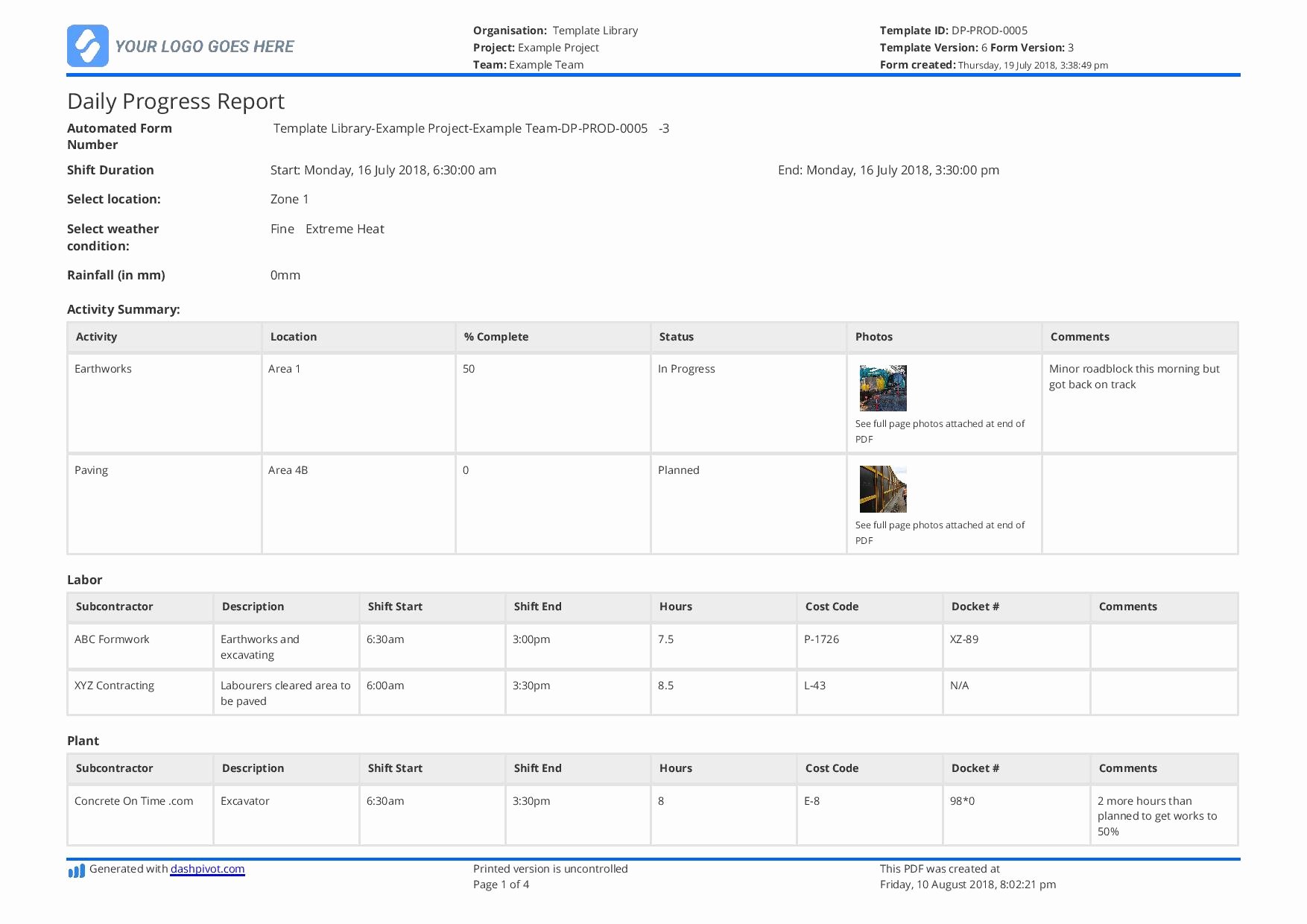Screen dimensions: 1307x924
Task: Click the 'Page 1 of 4' footer text
Action: click(501, 885)
